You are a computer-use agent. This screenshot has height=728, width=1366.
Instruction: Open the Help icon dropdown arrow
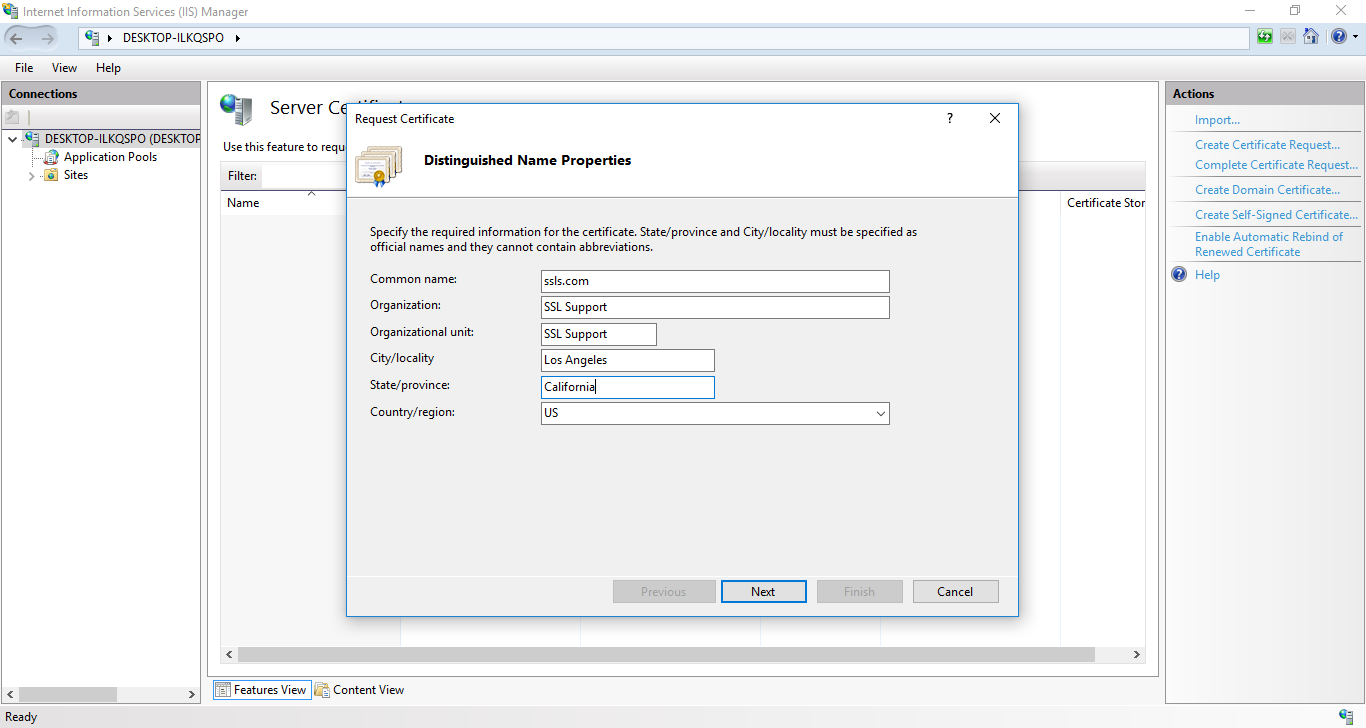(1354, 37)
